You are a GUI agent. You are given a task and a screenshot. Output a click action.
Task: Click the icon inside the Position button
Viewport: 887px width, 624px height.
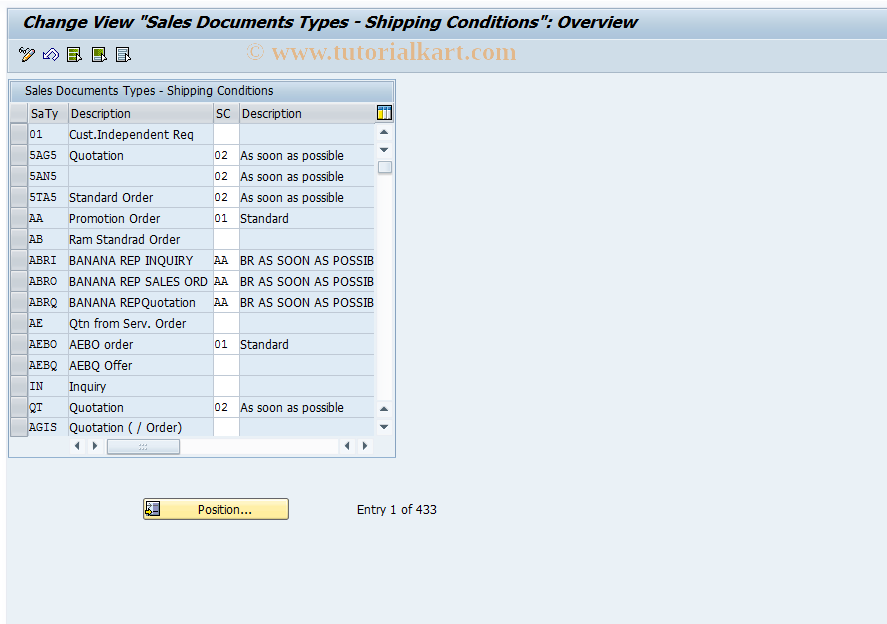(153, 509)
